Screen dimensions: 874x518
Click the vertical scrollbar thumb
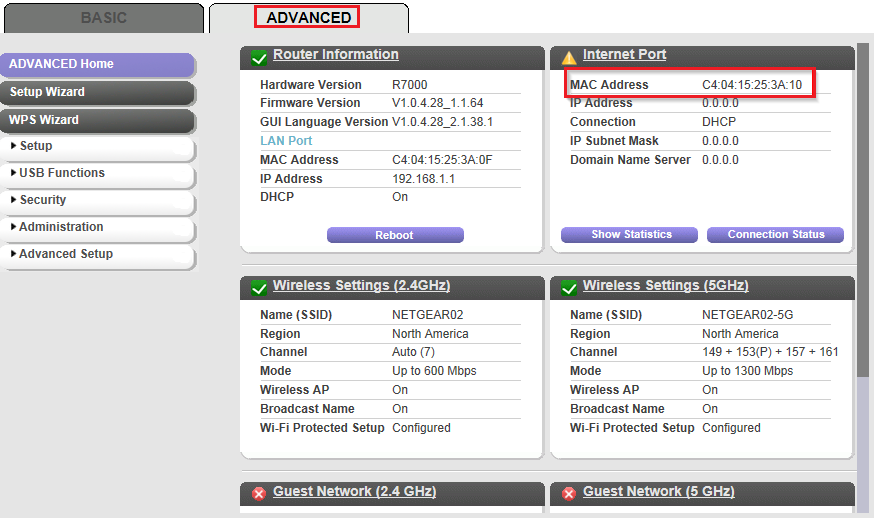[x=862, y=210]
